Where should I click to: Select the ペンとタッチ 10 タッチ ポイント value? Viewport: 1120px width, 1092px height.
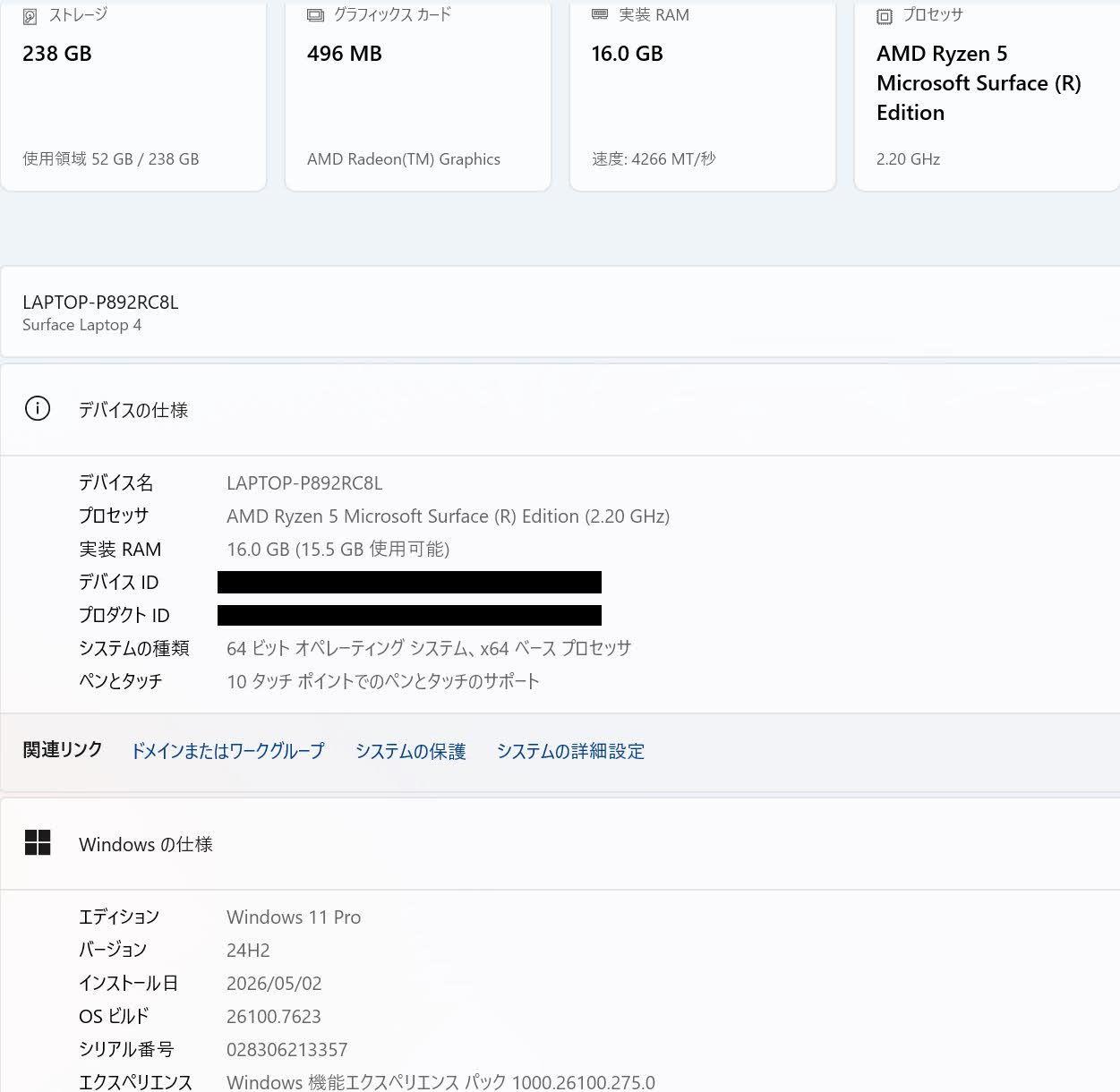pos(383,681)
